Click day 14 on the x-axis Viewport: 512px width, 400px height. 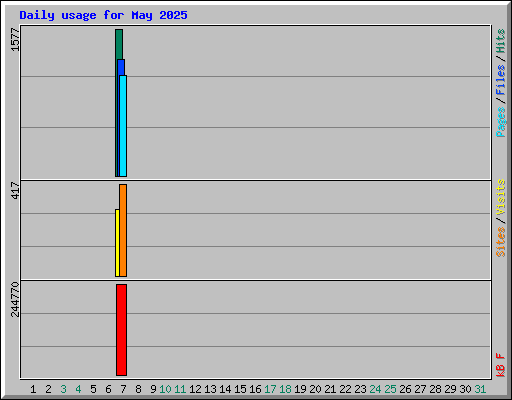tap(225, 389)
